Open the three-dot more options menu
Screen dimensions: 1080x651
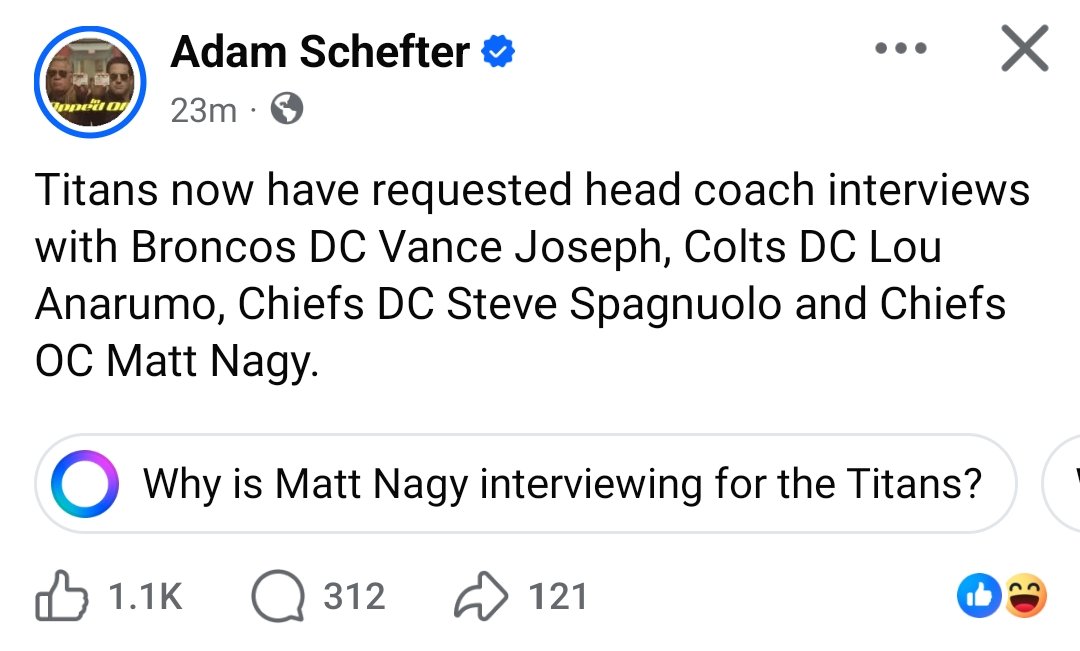point(901,49)
